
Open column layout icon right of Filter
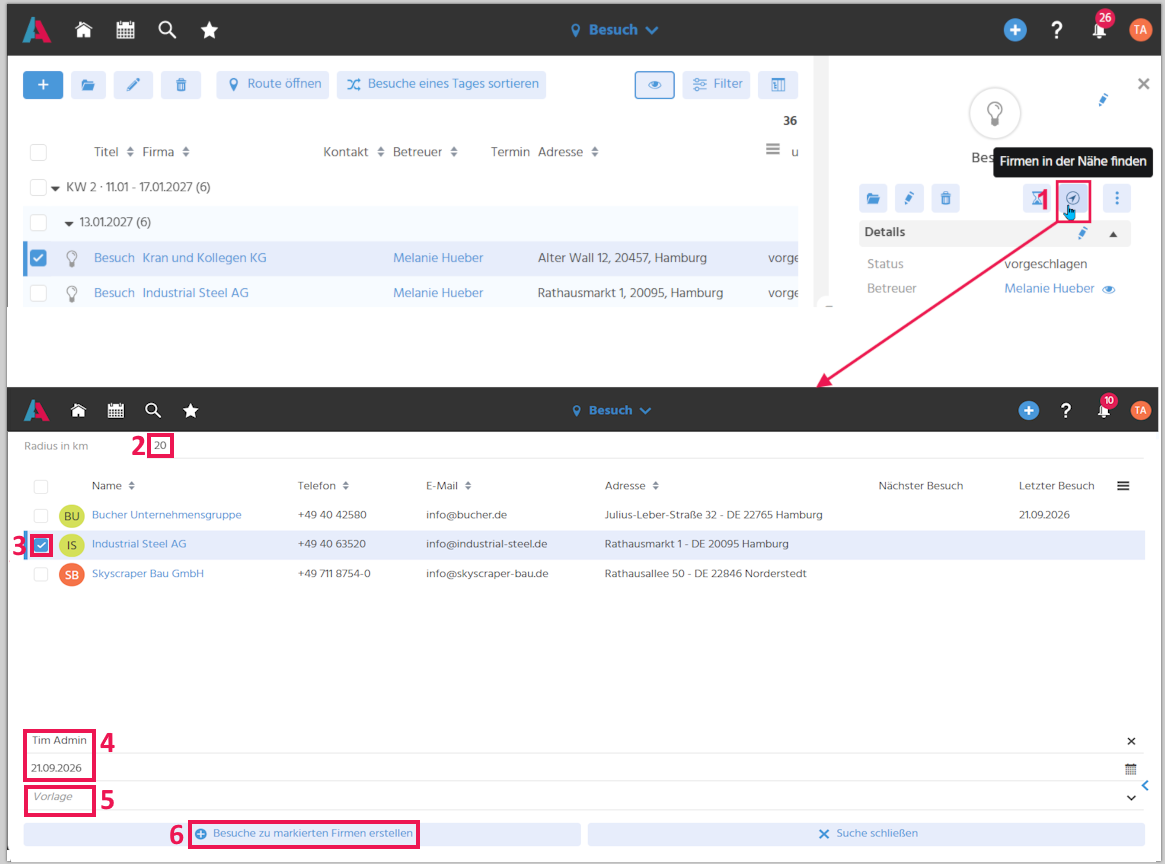coord(778,85)
